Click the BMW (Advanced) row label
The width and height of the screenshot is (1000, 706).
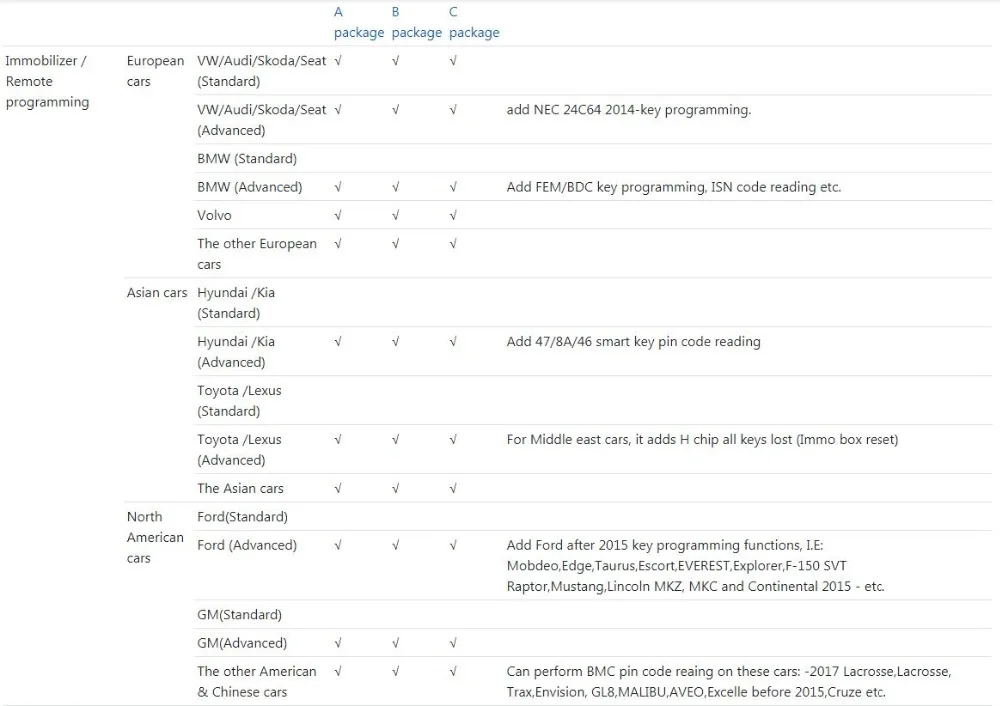(249, 187)
